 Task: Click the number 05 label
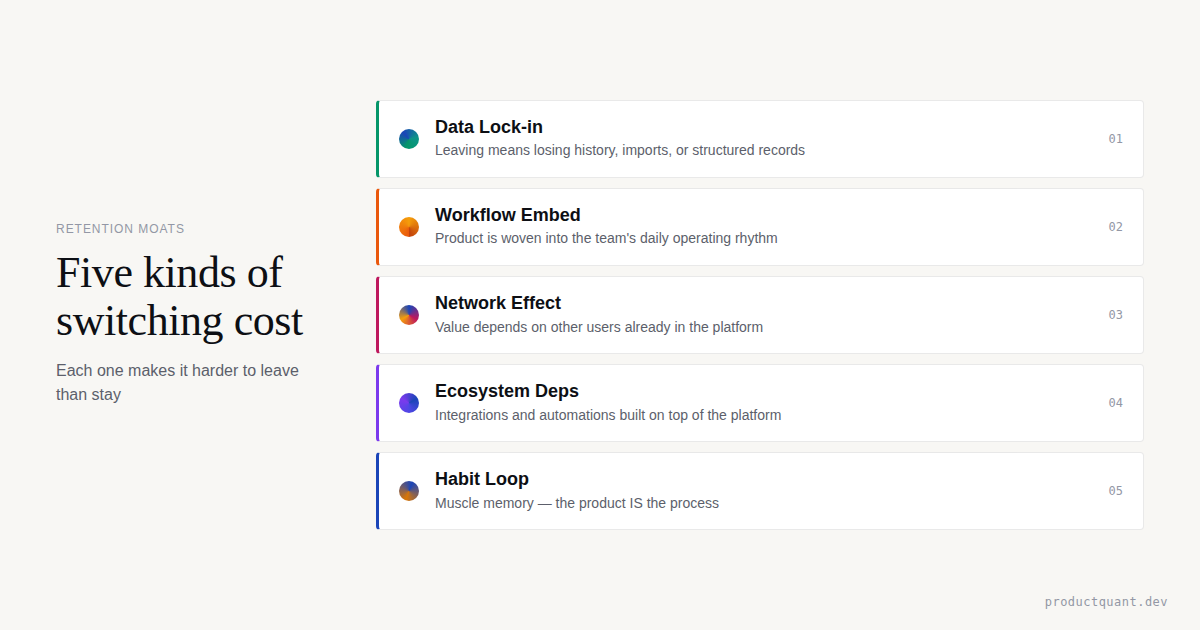pyautogui.click(x=1115, y=491)
